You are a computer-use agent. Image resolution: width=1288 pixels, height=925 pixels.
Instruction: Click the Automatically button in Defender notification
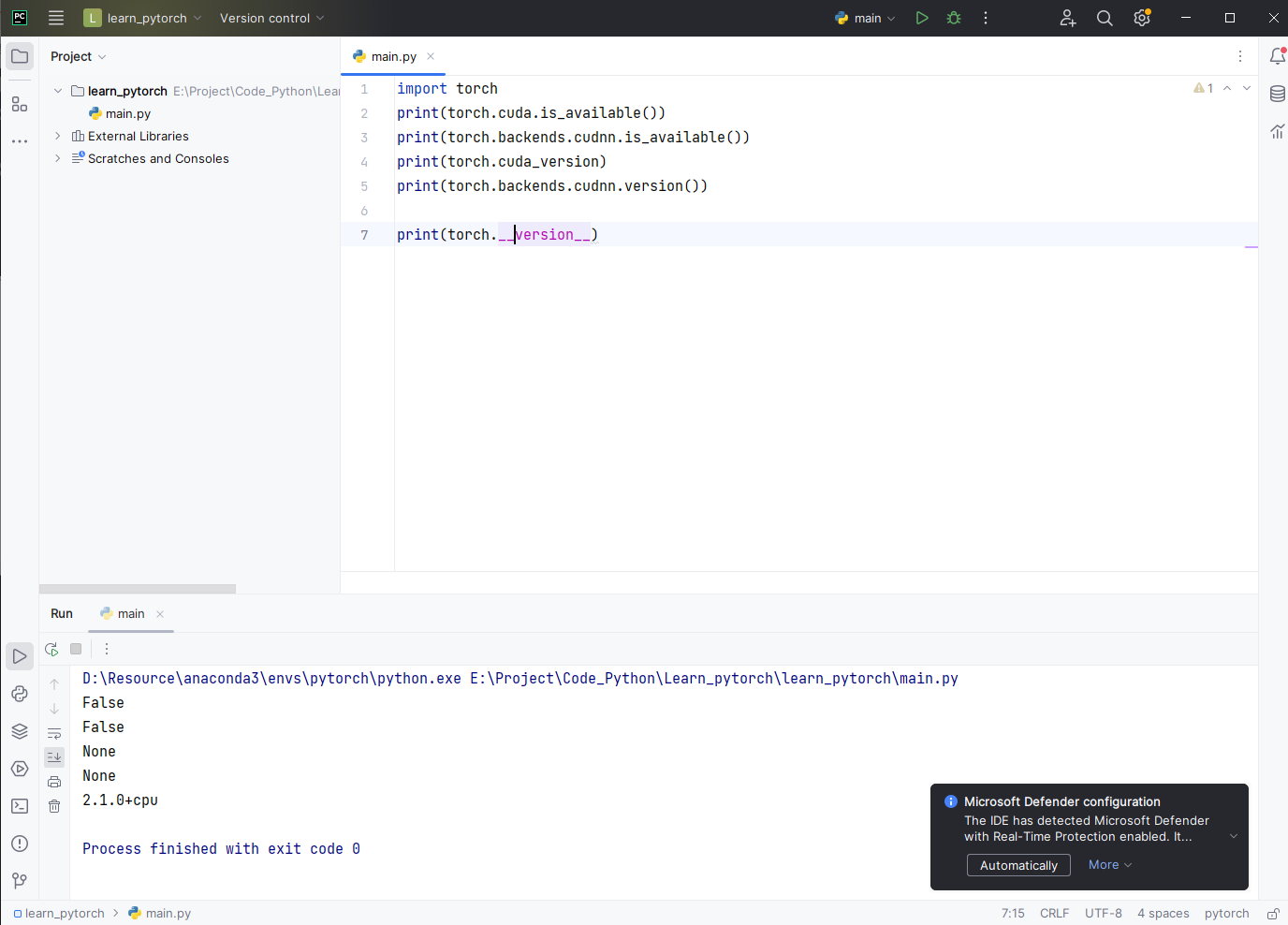[1018, 865]
